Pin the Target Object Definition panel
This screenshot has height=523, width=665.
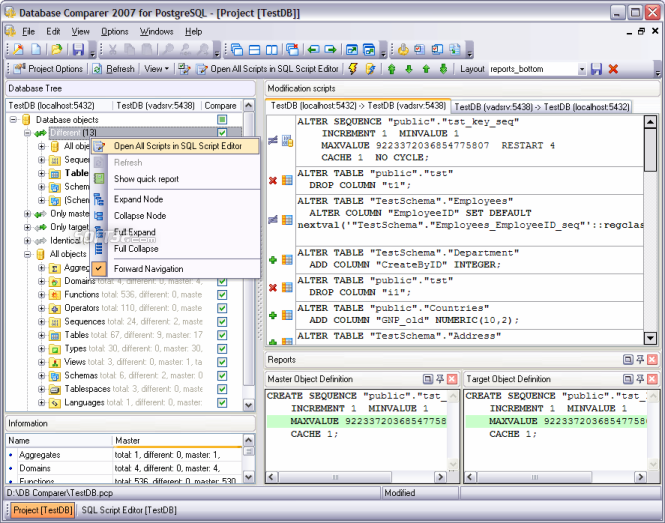pyautogui.click(x=640, y=379)
